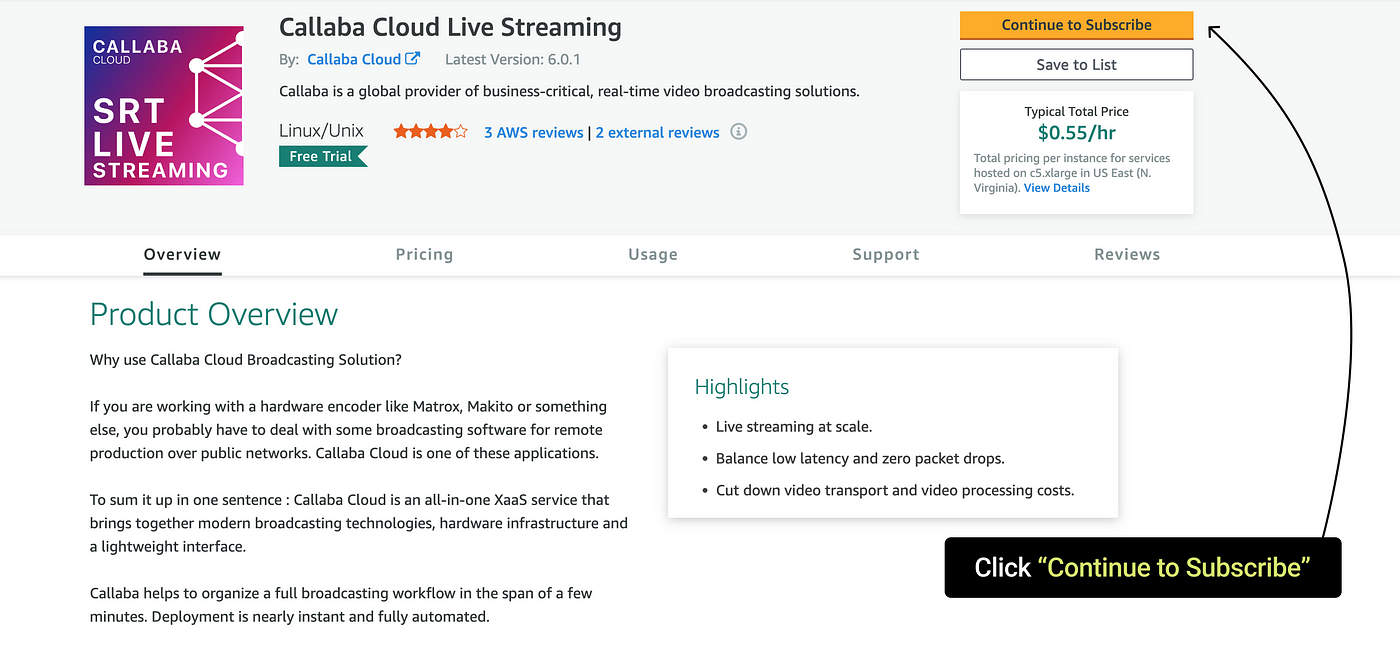This screenshot has height=649, width=1400.
Task: Switch to the Usage tab
Action: pos(653,254)
